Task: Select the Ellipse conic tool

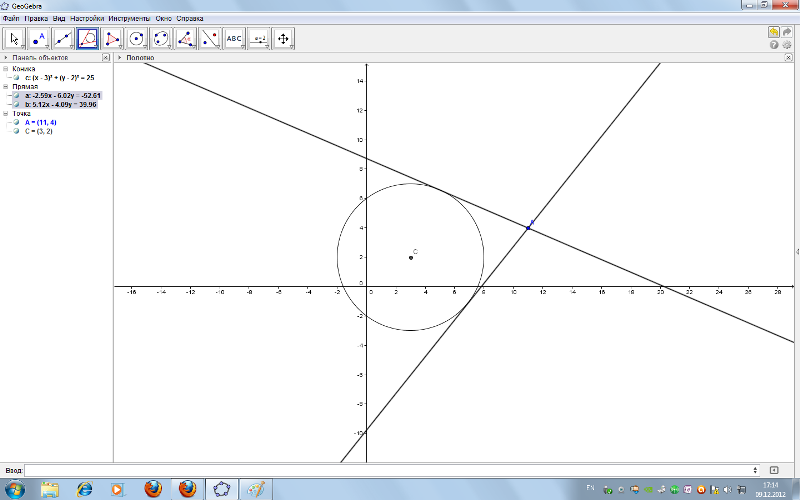Action: tap(161, 39)
